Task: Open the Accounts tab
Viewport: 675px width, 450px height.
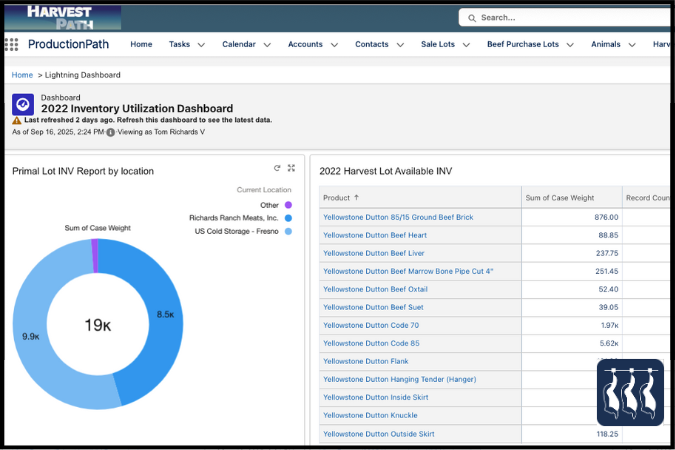Action: pyautogui.click(x=305, y=44)
